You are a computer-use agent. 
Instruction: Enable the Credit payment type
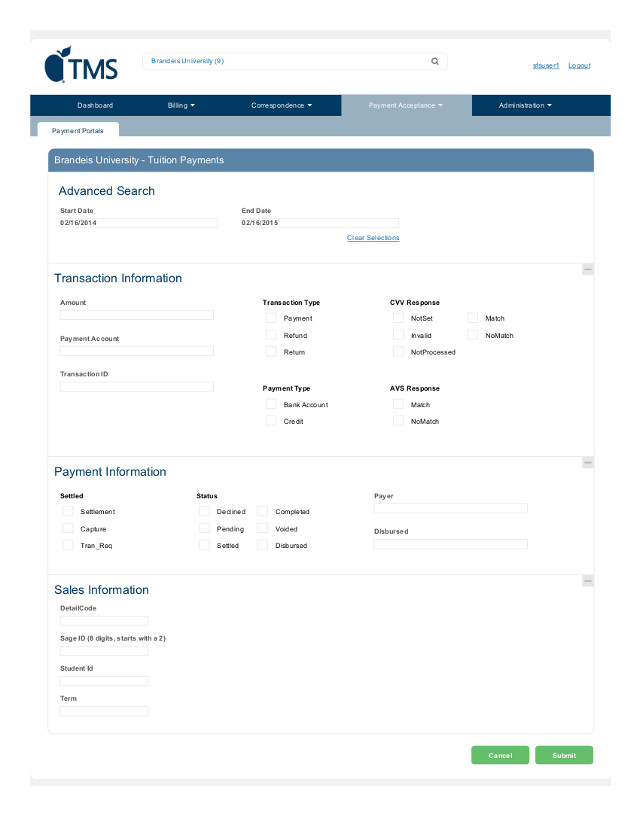(x=271, y=421)
